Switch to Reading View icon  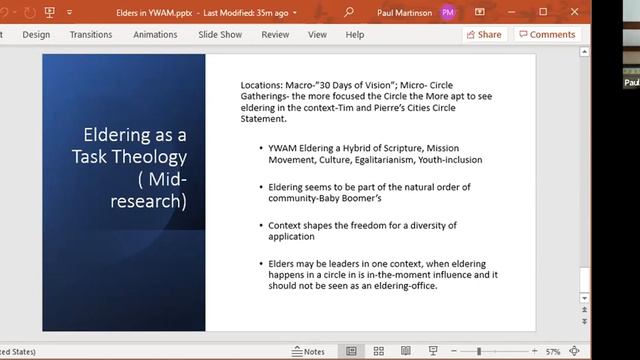(x=406, y=351)
